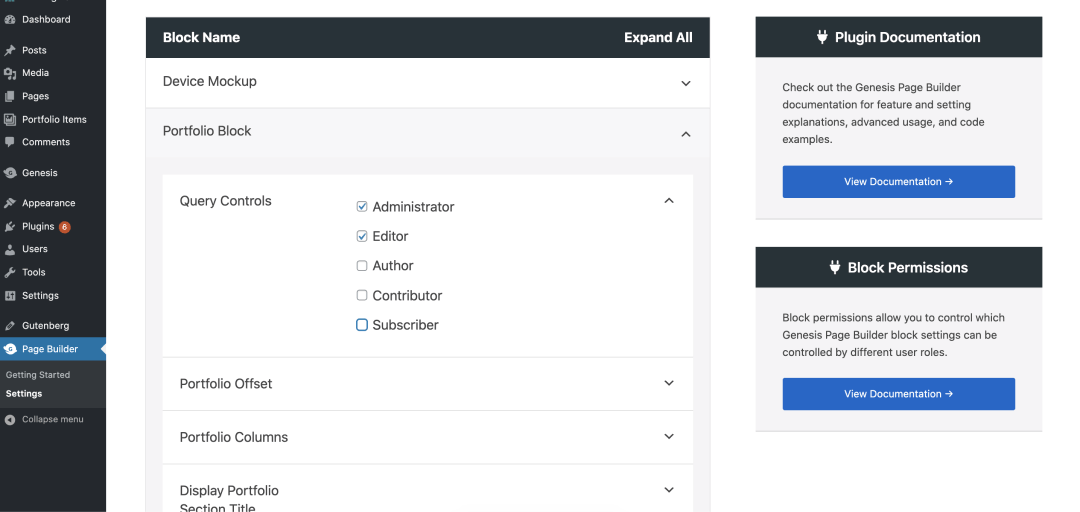Click the Portfolio Block title
Screen dimensions: 1080x512
(207, 131)
